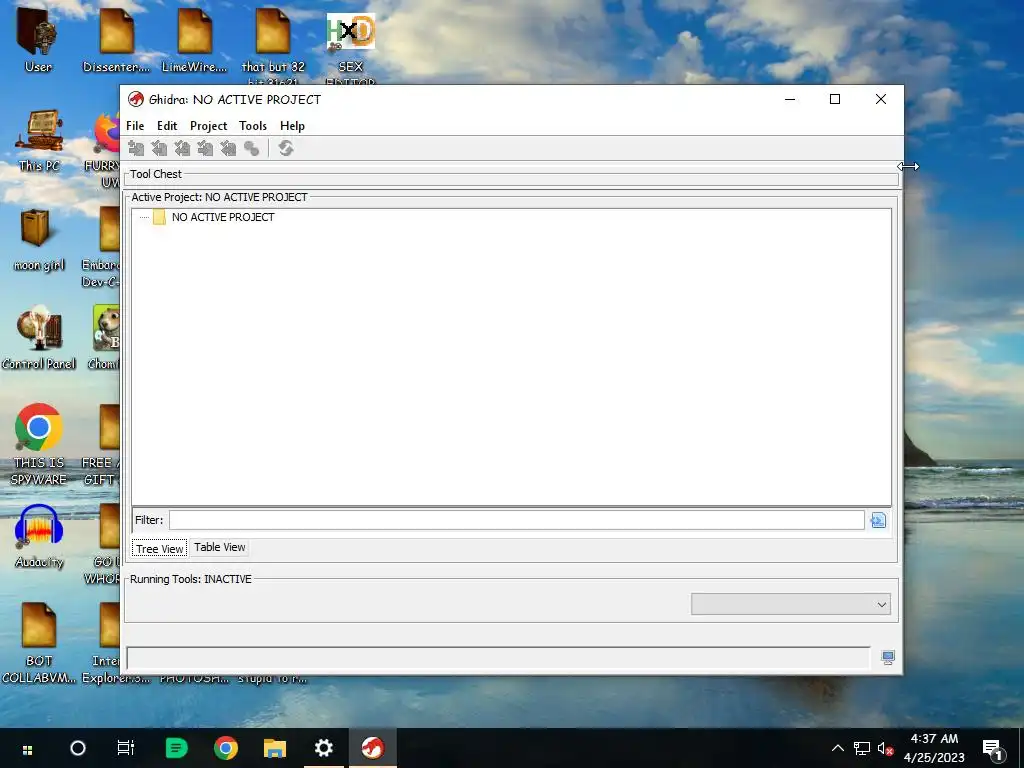
Task: Select the This PC desktop icon
Action: pyautogui.click(x=39, y=140)
